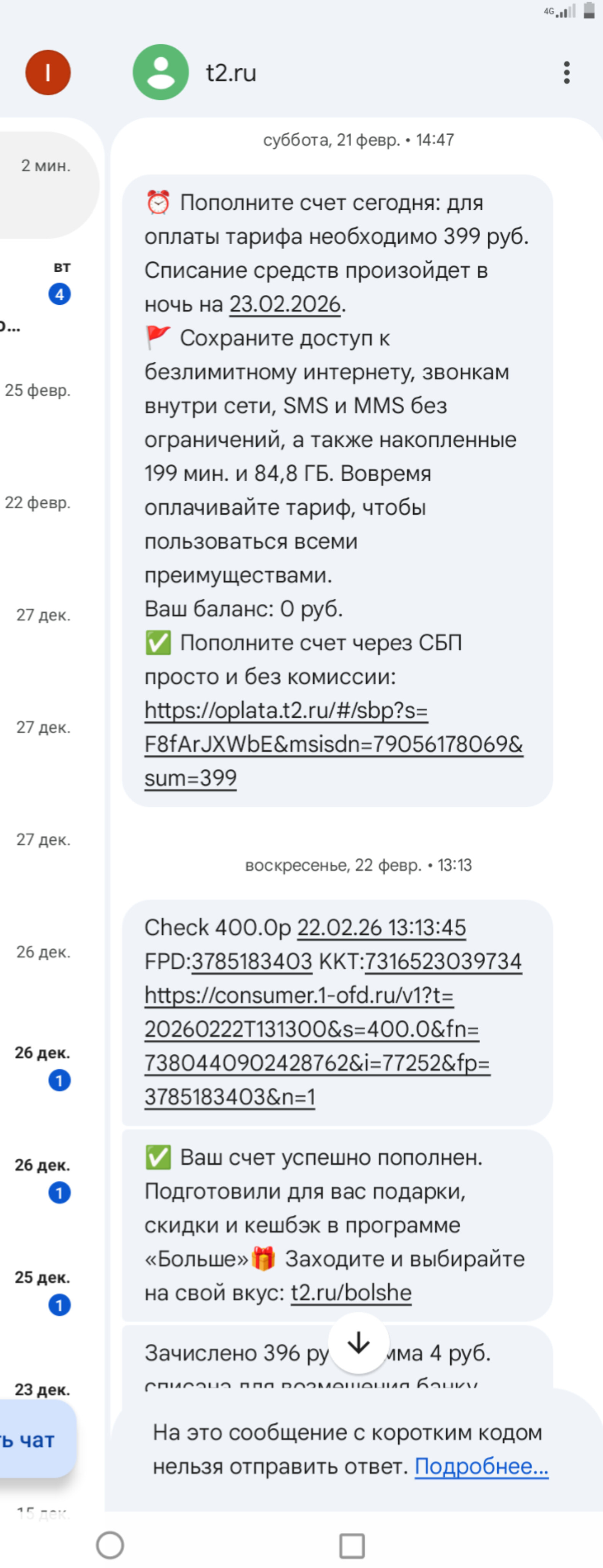Follow the t2.ru/bolshe link

(351, 1292)
